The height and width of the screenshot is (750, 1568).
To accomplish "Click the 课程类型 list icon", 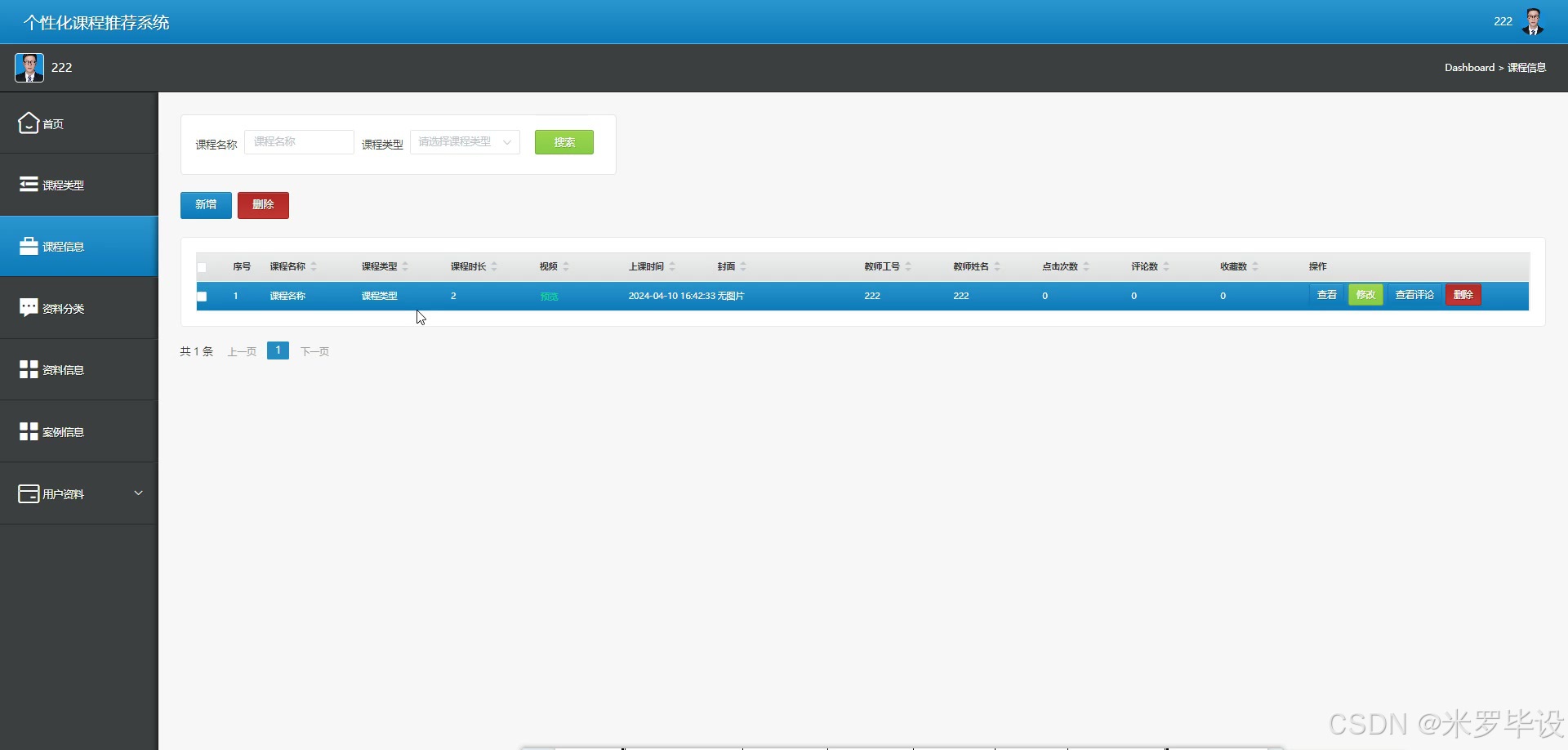I will point(29,184).
